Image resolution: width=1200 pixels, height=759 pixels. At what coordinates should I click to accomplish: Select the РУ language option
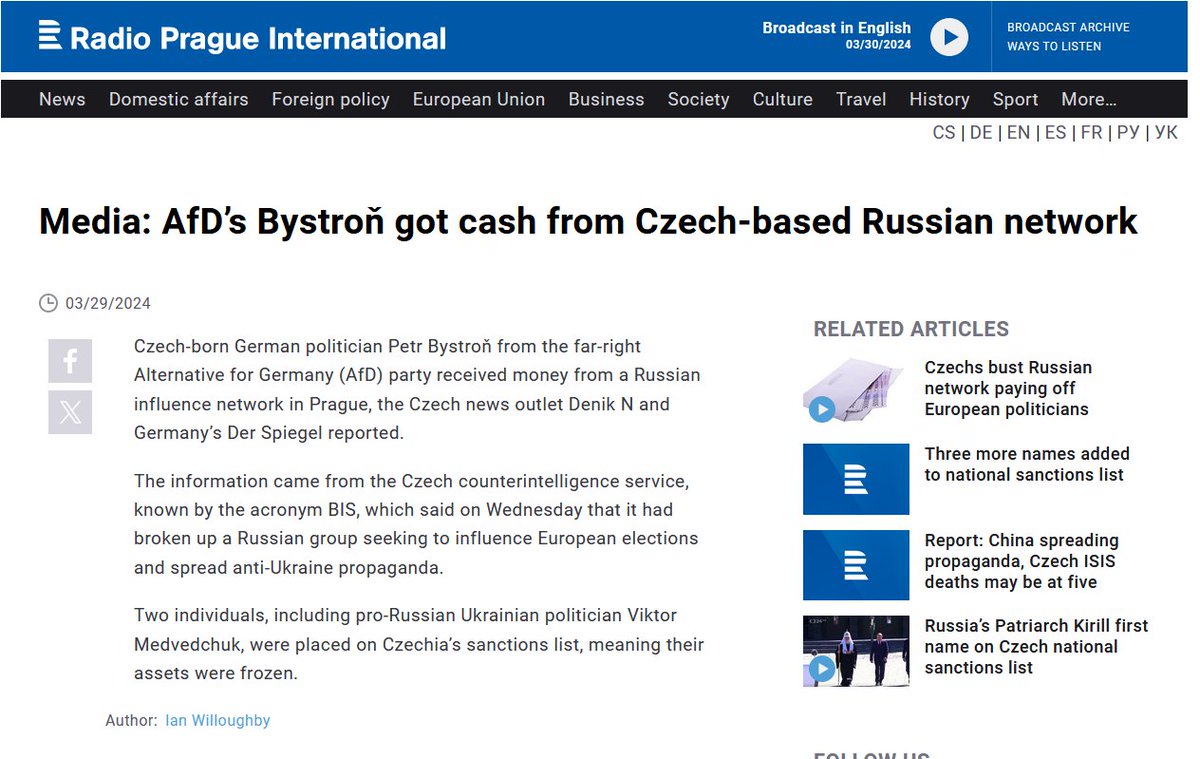click(1128, 132)
